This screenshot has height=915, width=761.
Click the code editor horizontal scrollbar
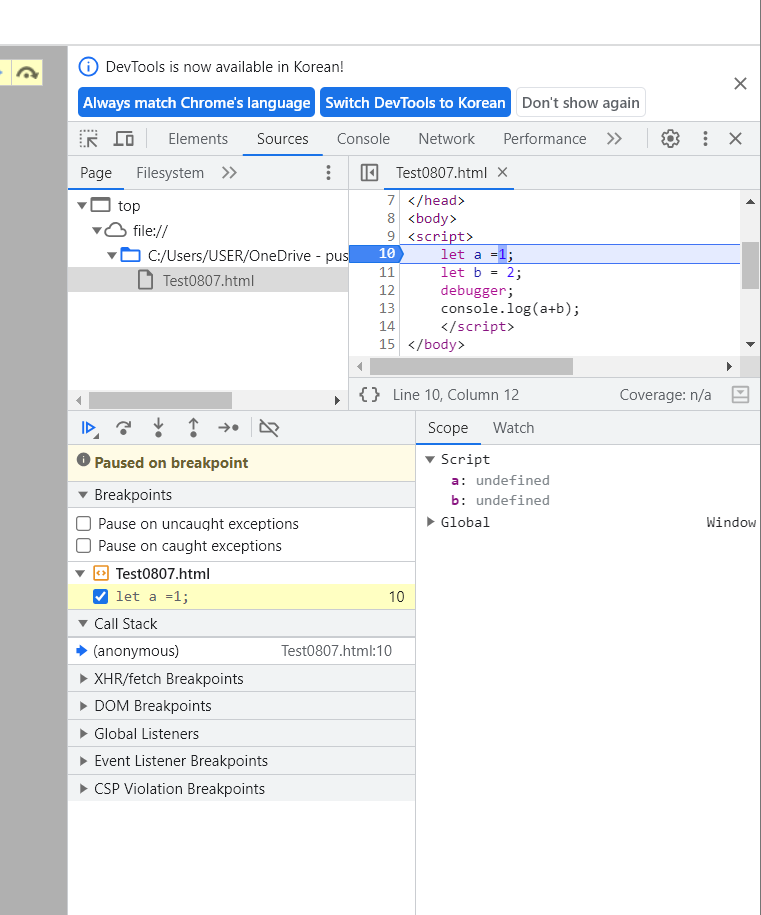pos(472,366)
